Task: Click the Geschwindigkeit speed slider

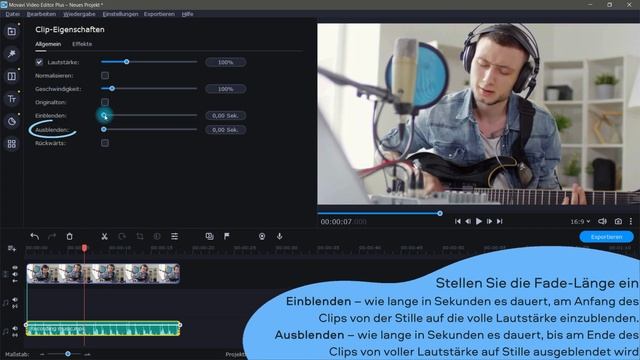Action: tap(149, 89)
